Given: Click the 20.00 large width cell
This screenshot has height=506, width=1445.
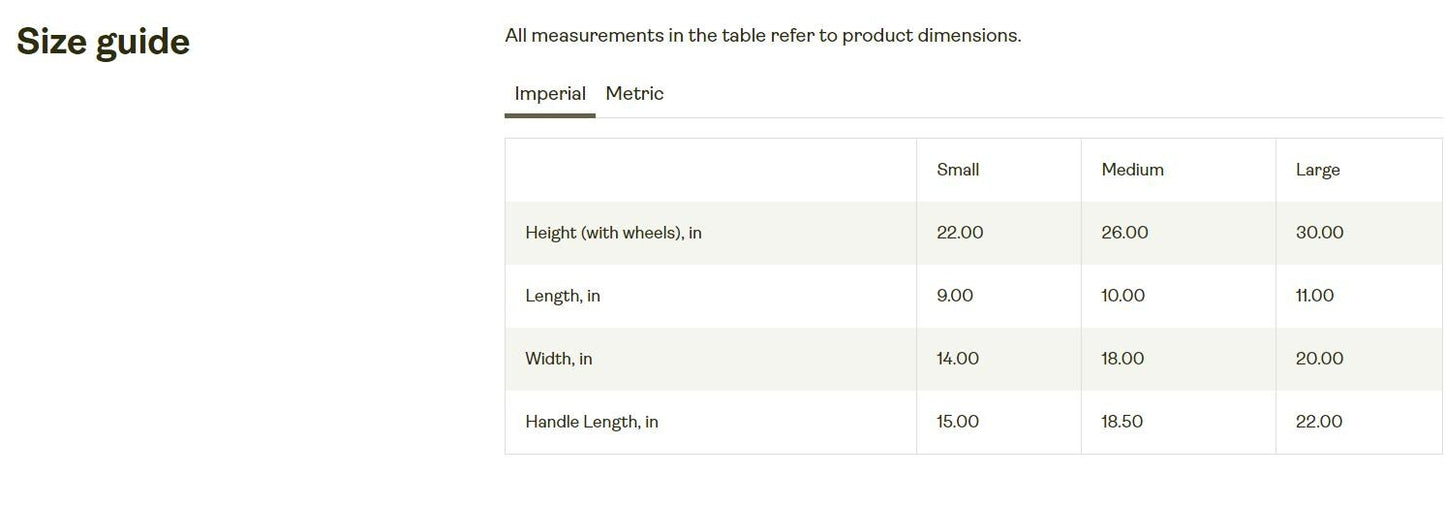Looking at the screenshot, I should tap(1319, 359).
